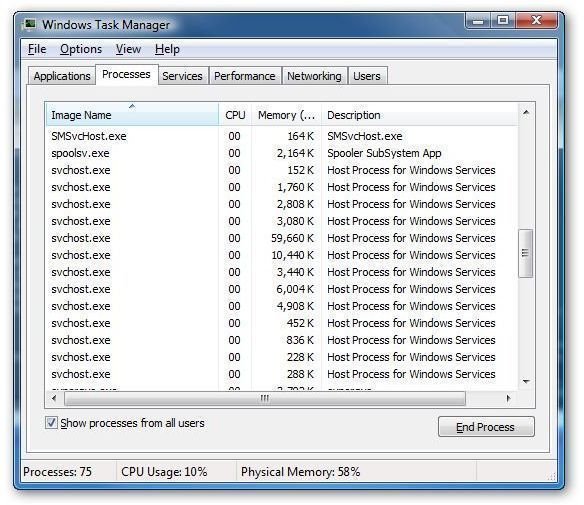Uncheck Show processes from all users
This screenshot has height=505, width=584.
51,423
